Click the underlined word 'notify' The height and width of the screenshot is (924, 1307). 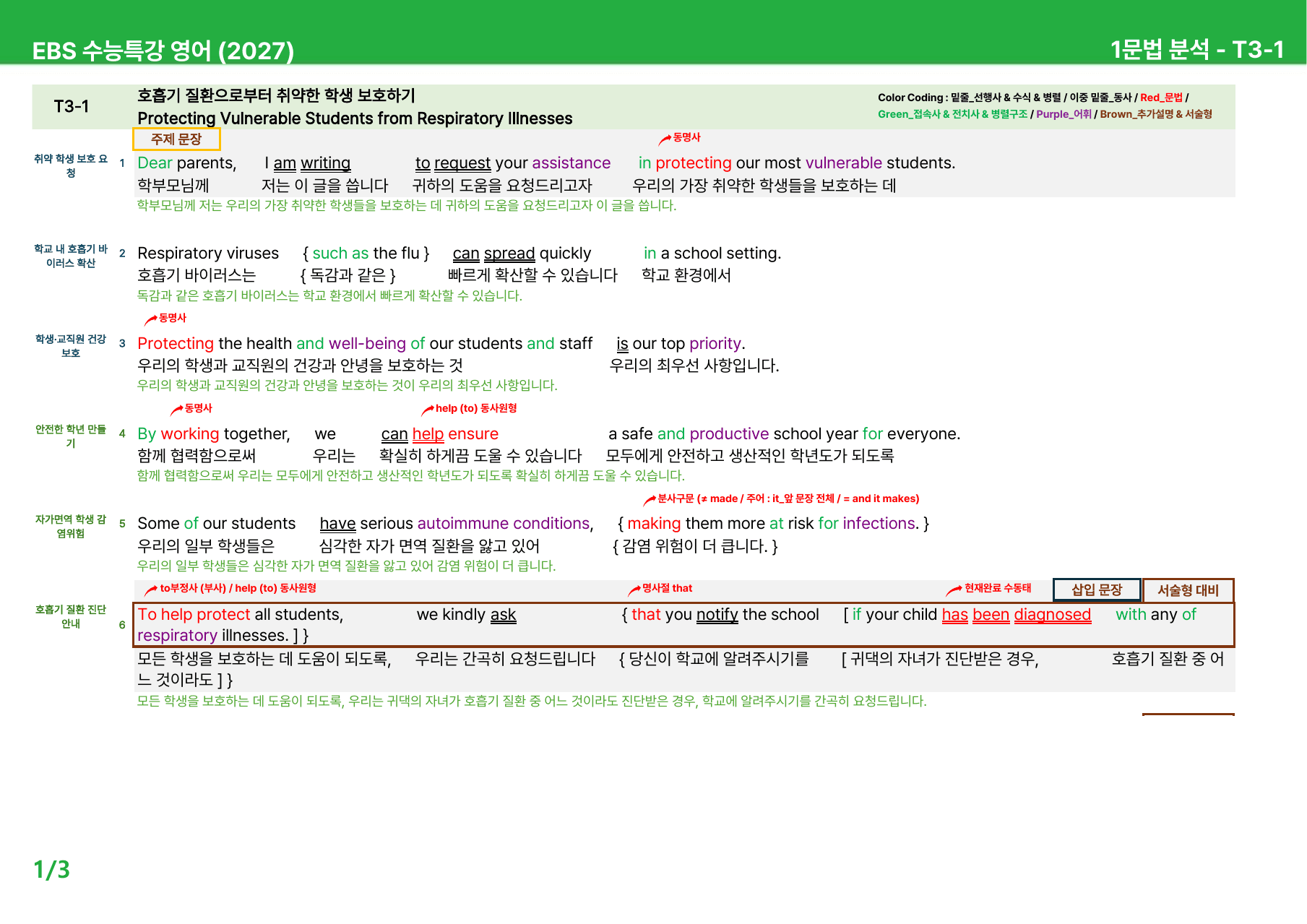click(x=717, y=615)
